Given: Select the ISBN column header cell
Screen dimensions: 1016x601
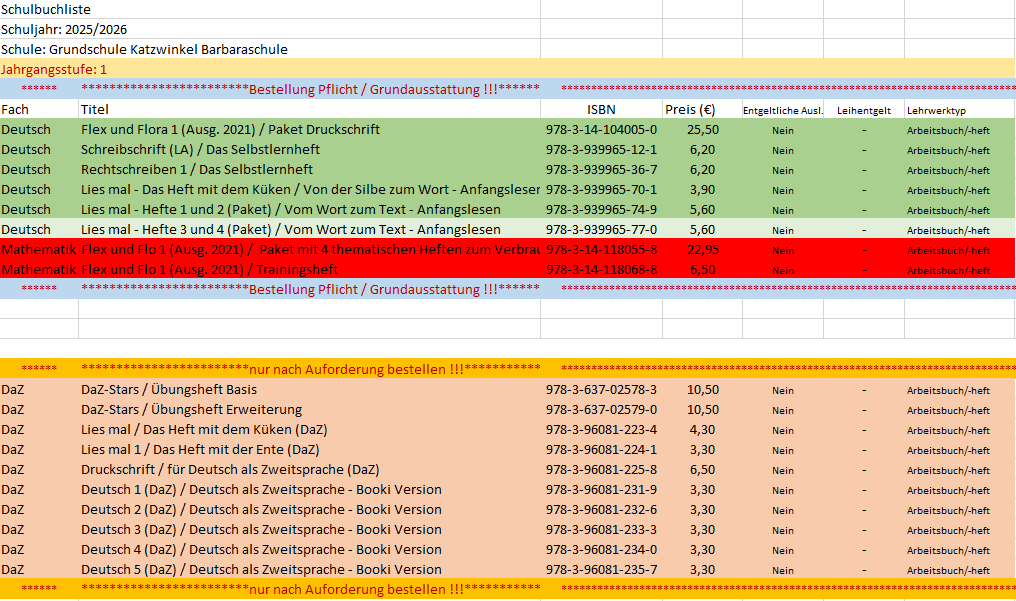Looking at the screenshot, I should pyautogui.click(x=601, y=109).
